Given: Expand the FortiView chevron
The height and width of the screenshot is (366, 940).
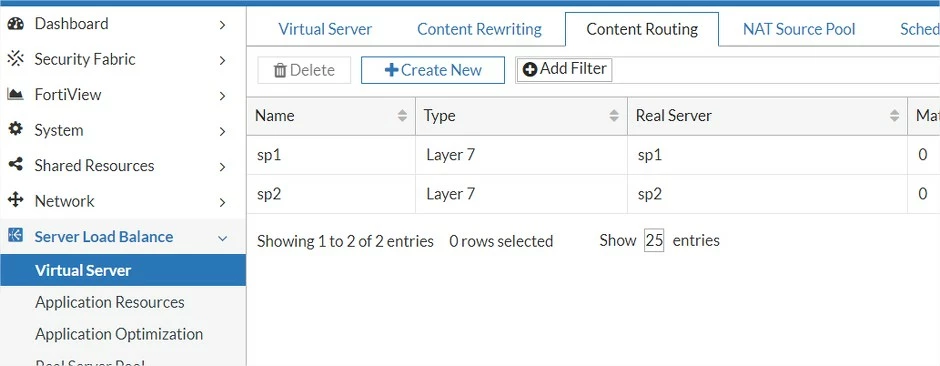Looking at the screenshot, I should click(222, 95).
